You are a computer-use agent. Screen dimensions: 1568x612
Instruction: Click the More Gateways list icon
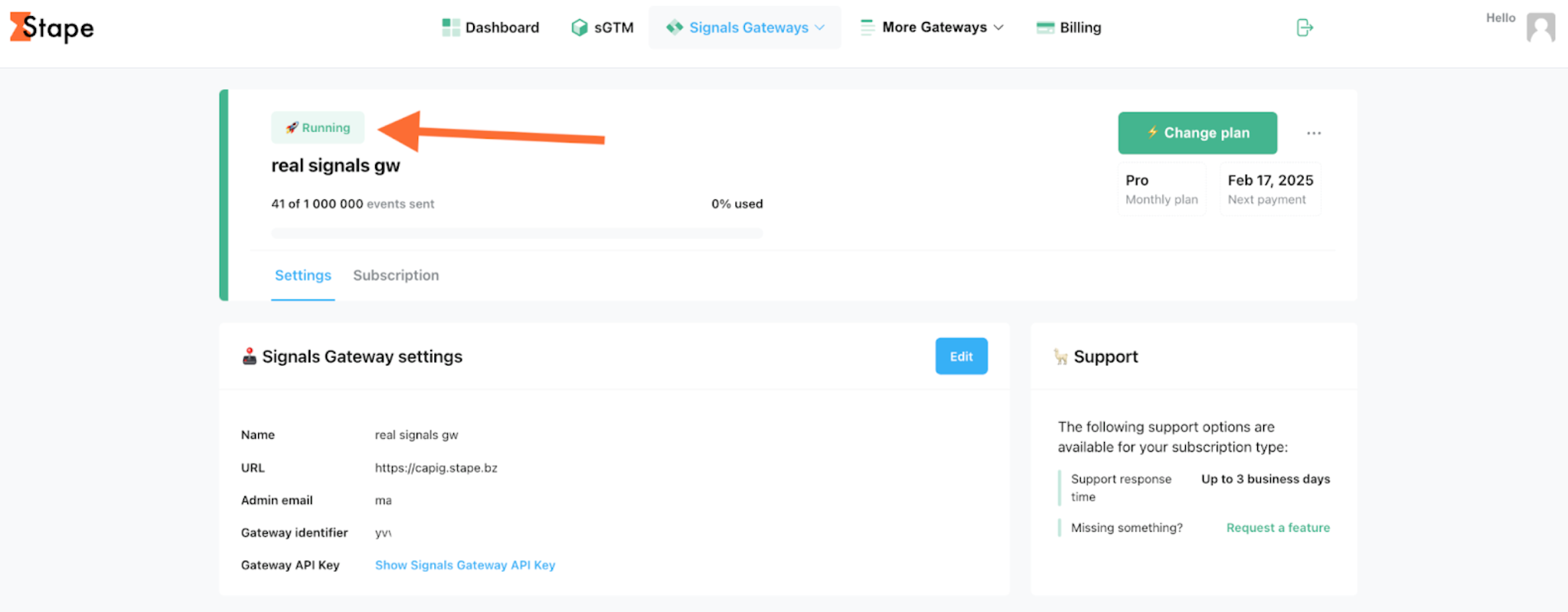(867, 28)
